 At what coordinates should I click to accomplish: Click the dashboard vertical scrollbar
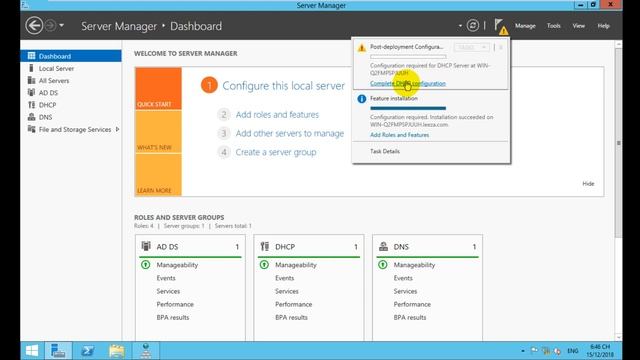click(619, 143)
